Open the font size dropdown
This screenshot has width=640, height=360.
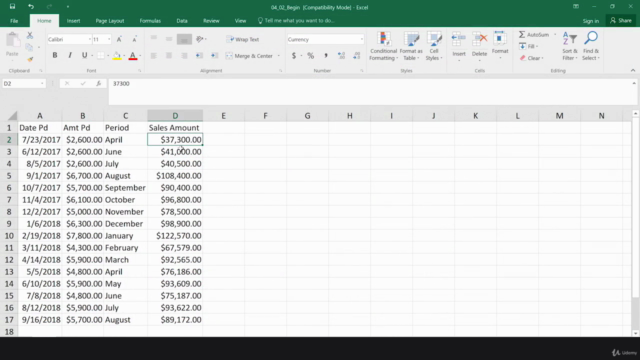[x=109, y=39]
